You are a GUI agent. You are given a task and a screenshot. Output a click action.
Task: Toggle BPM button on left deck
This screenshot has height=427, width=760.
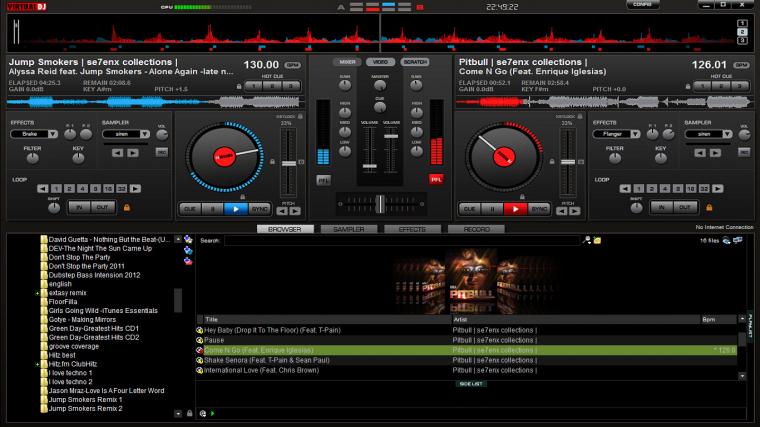coord(292,65)
